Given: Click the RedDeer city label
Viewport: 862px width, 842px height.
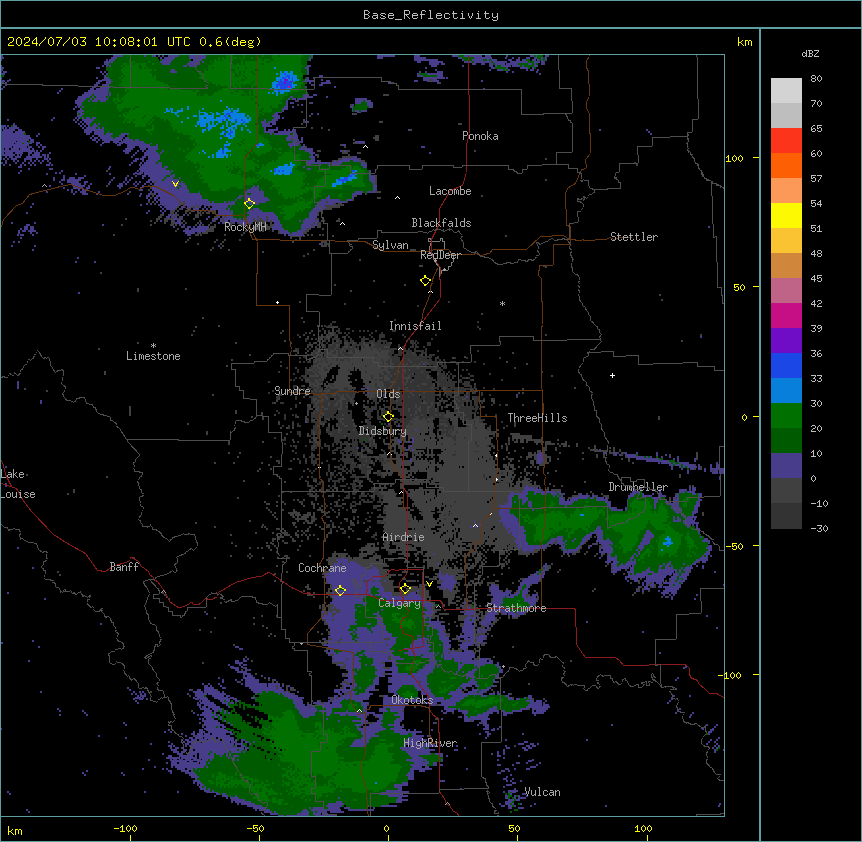Looking at the screenshot, I should 440,255.
